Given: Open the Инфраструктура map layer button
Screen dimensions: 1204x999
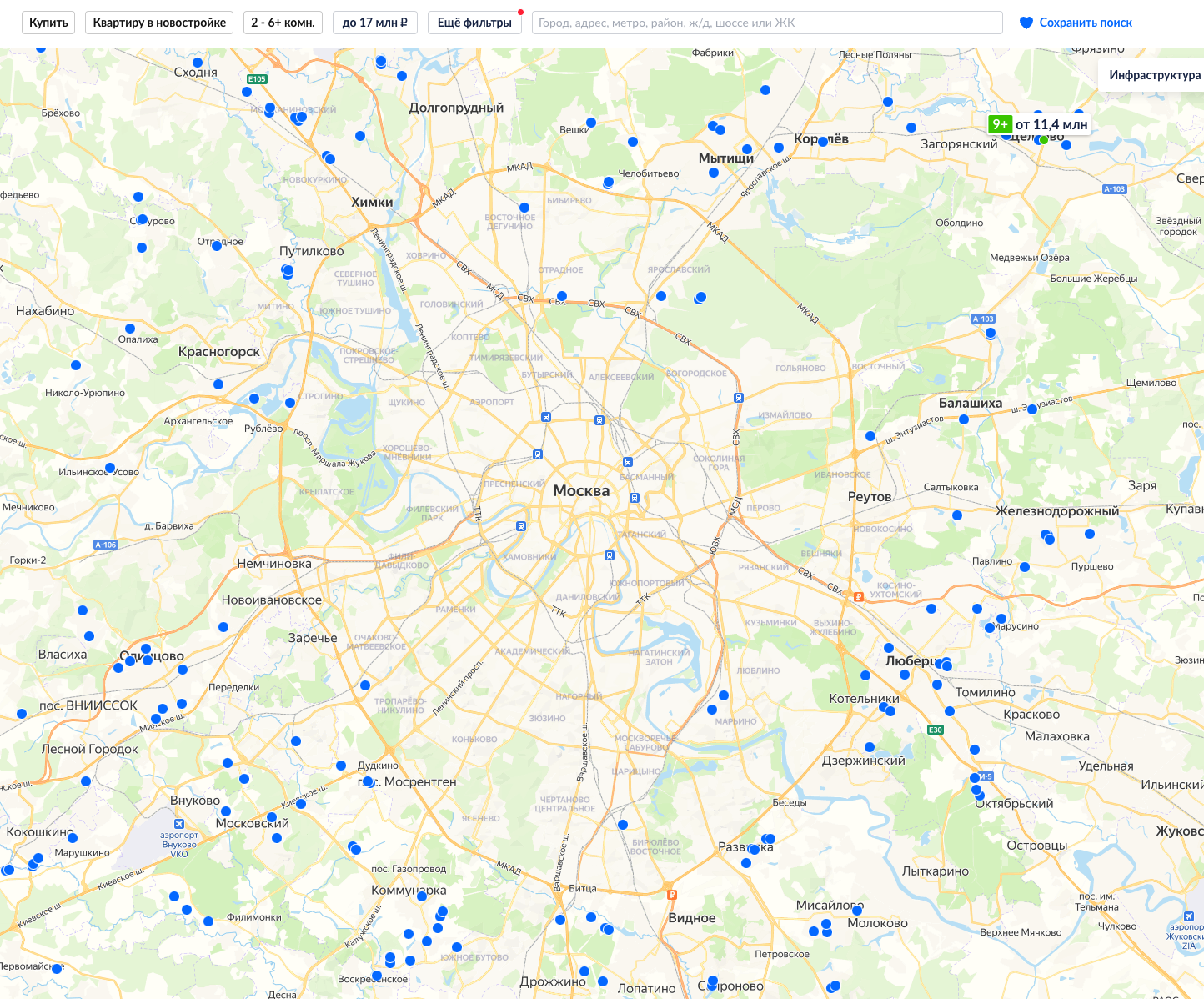Looking at the screenshot, I should 1155,74.
